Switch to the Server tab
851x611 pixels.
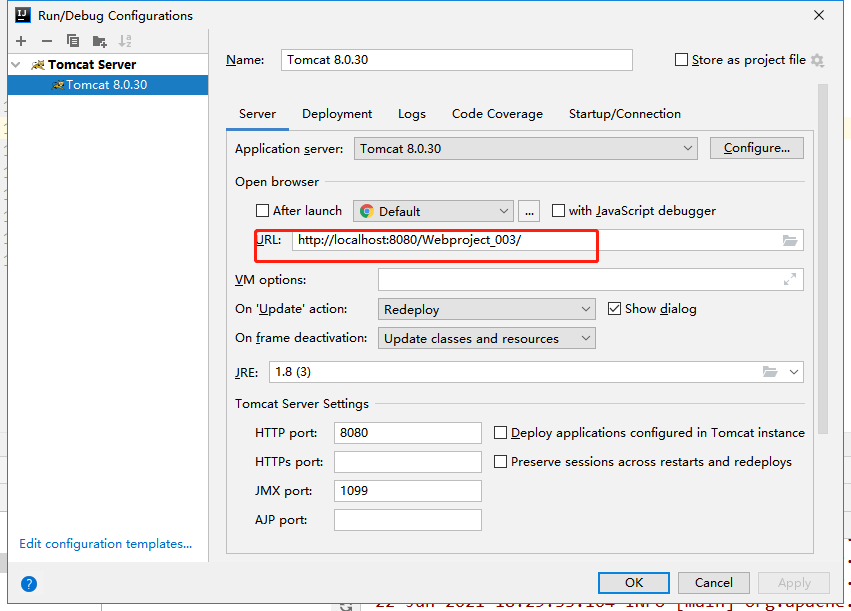coord(257,114)
